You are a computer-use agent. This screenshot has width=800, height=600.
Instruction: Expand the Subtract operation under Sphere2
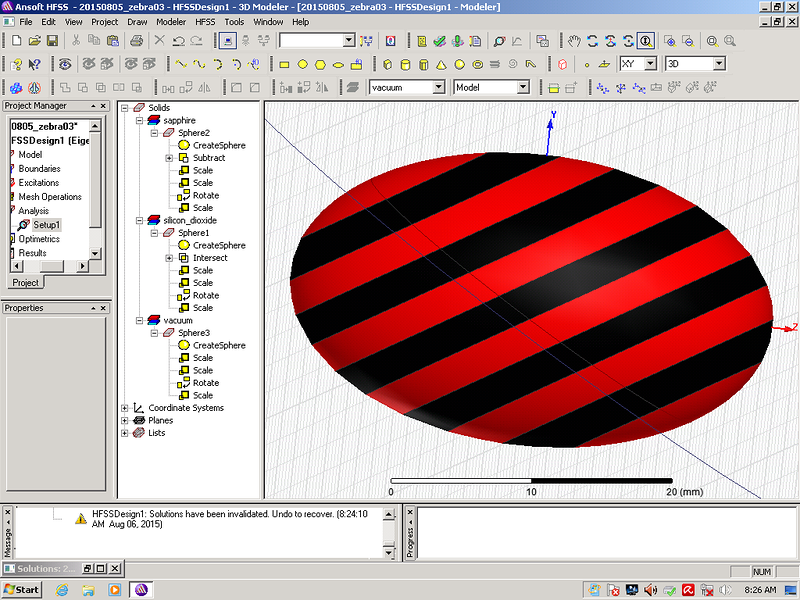(169, 158)
